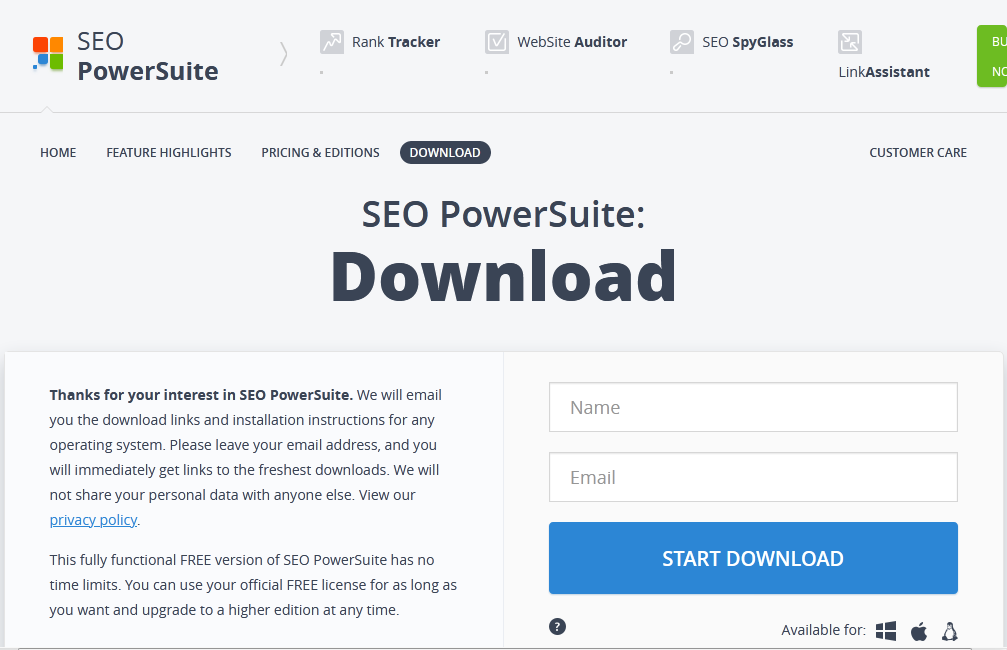Click the chevron arrow beside the logo
This screenshot has width=1007, height=650.
[x=283, y=54]
